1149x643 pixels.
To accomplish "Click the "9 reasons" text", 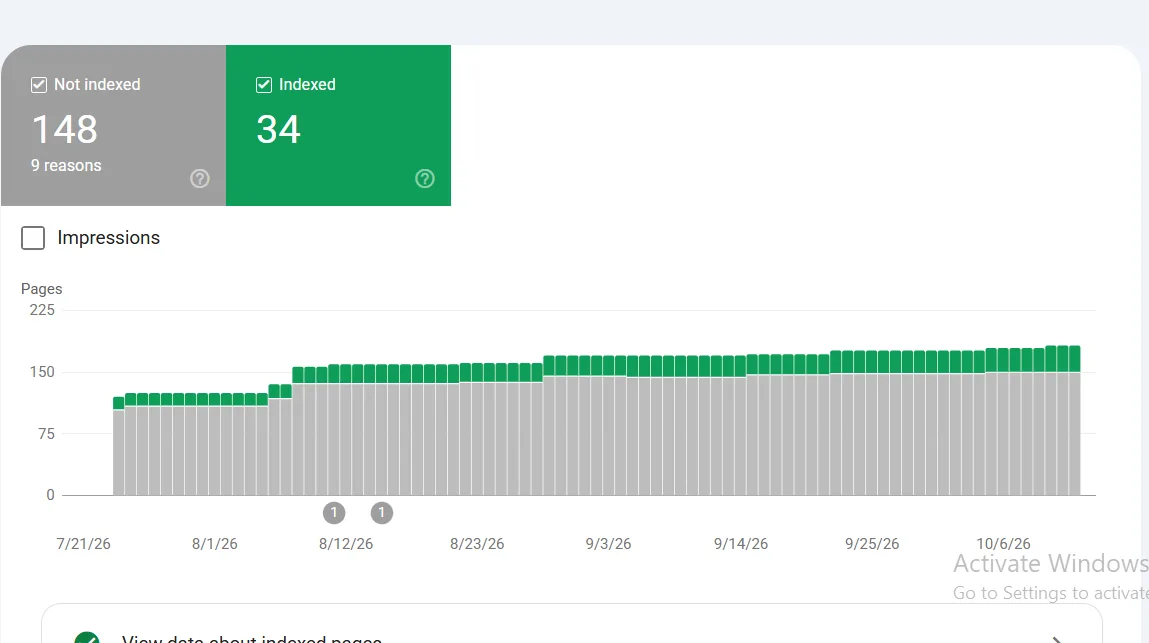I will [66, 166].
